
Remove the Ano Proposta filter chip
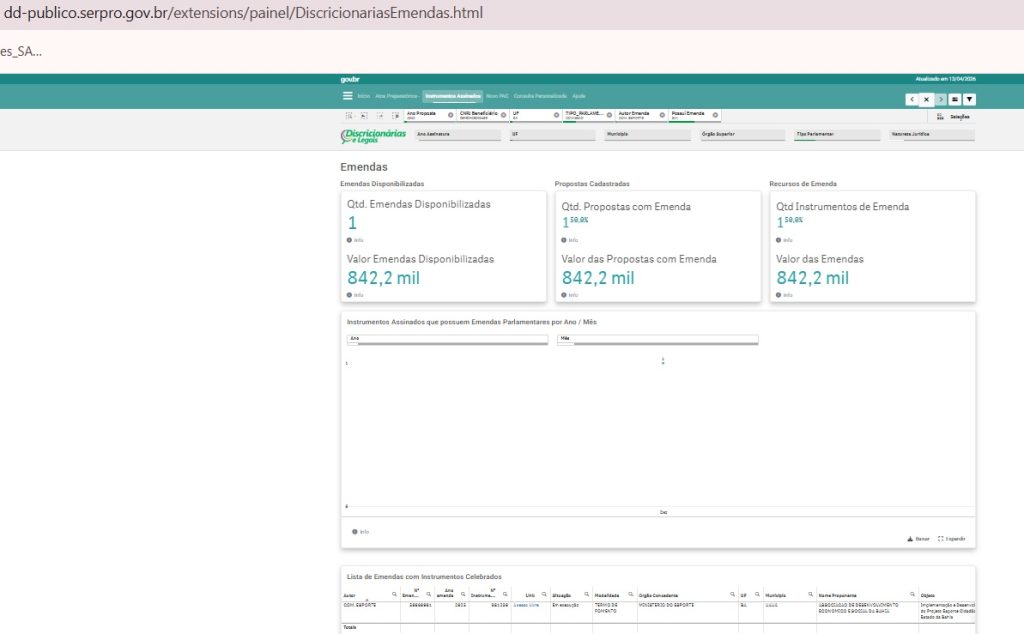coord(450,115)
